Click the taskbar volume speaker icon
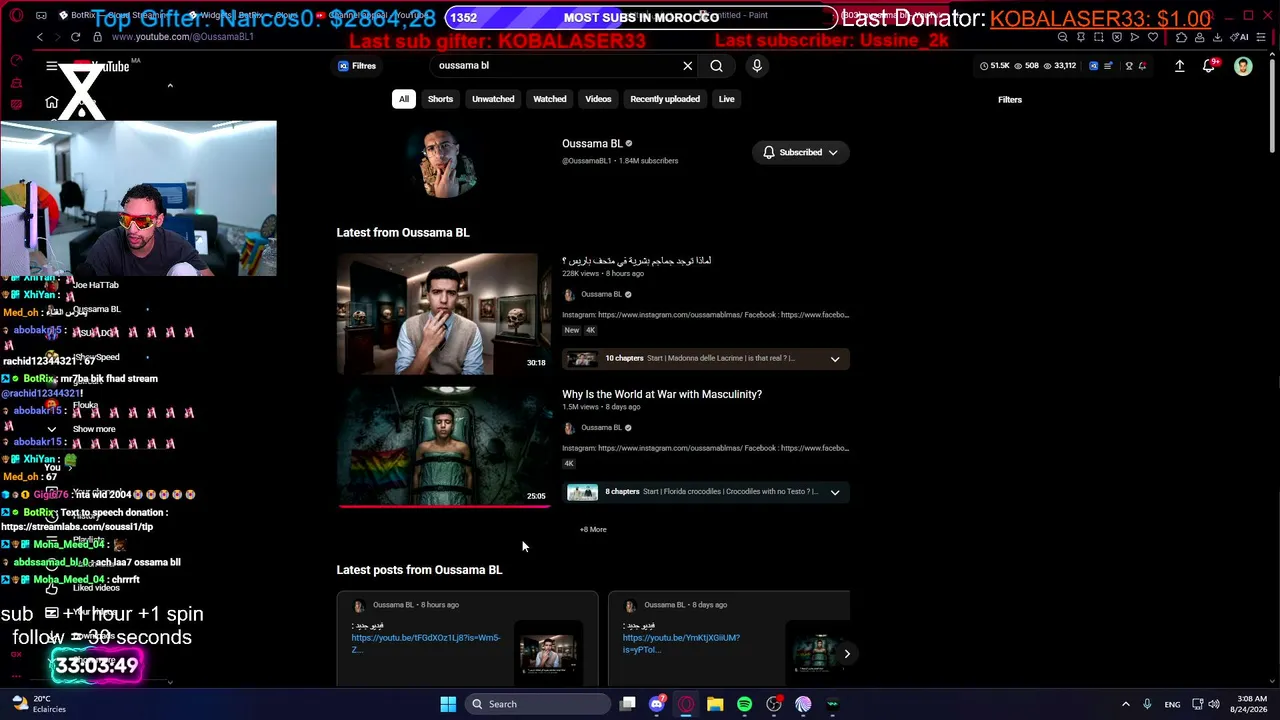 [1215, 704]
